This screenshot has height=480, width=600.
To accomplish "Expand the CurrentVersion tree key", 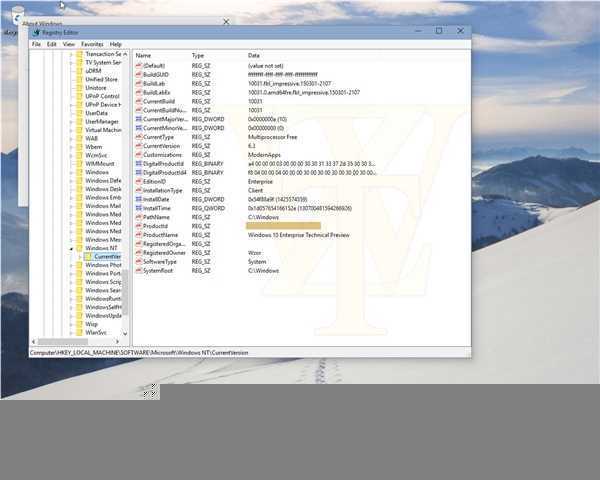I will point(80,256).
